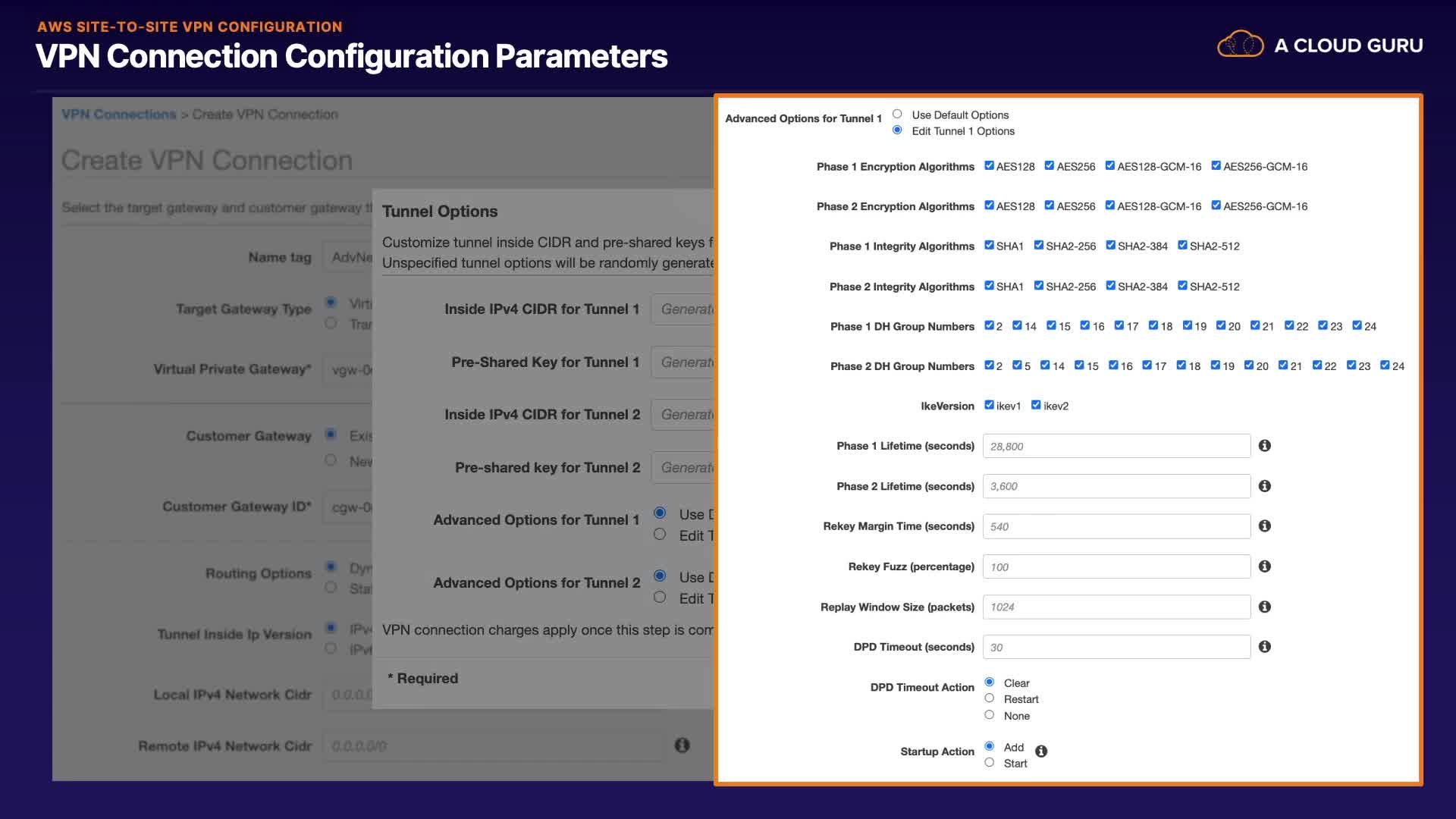Viewport: 1456px width, 819px height.
Task: Uncheck DH group 24 for Phase 1
Action: click(x=1357, y=325)
